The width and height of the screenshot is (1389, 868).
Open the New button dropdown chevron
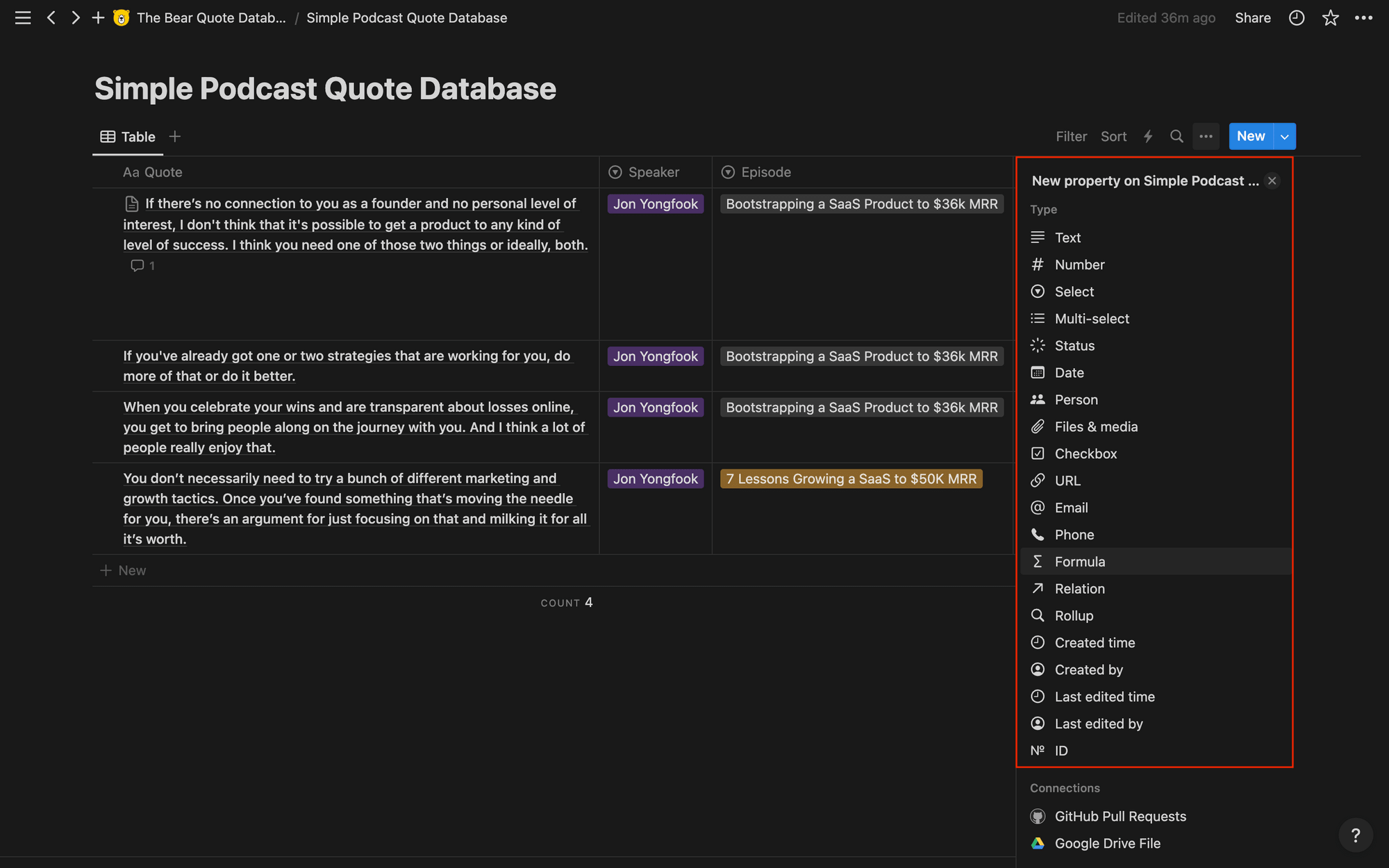[1284, 136]
